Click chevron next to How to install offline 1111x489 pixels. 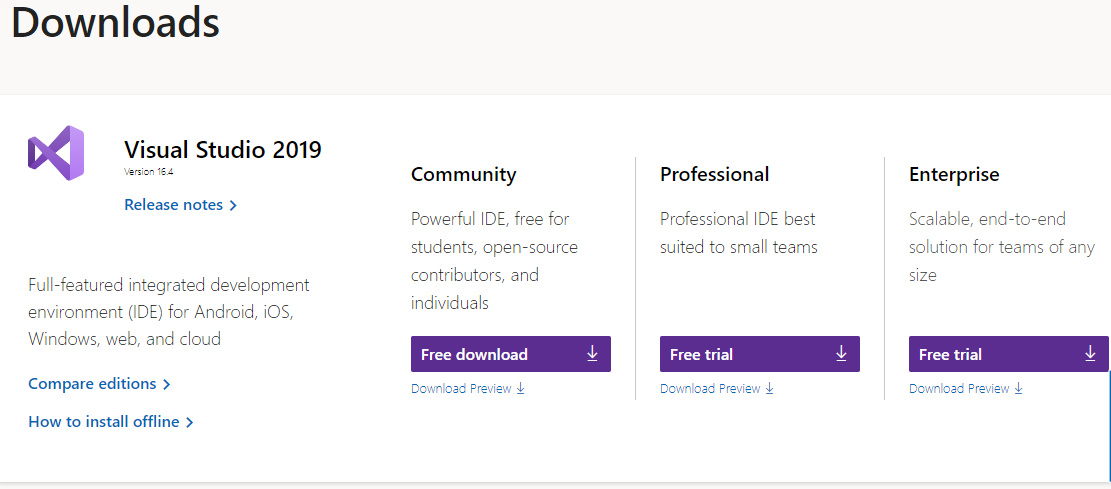pos(189,422)
